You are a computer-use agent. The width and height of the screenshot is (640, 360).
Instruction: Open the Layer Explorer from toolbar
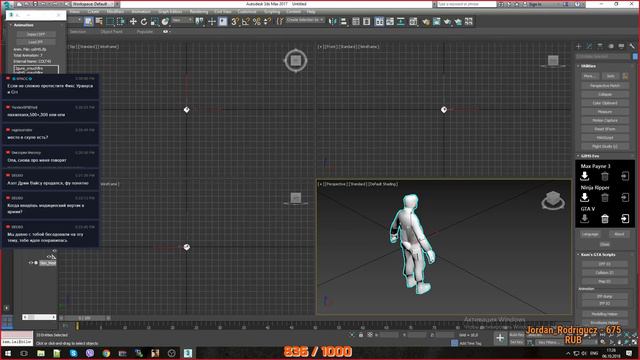[x=367, y=21]
